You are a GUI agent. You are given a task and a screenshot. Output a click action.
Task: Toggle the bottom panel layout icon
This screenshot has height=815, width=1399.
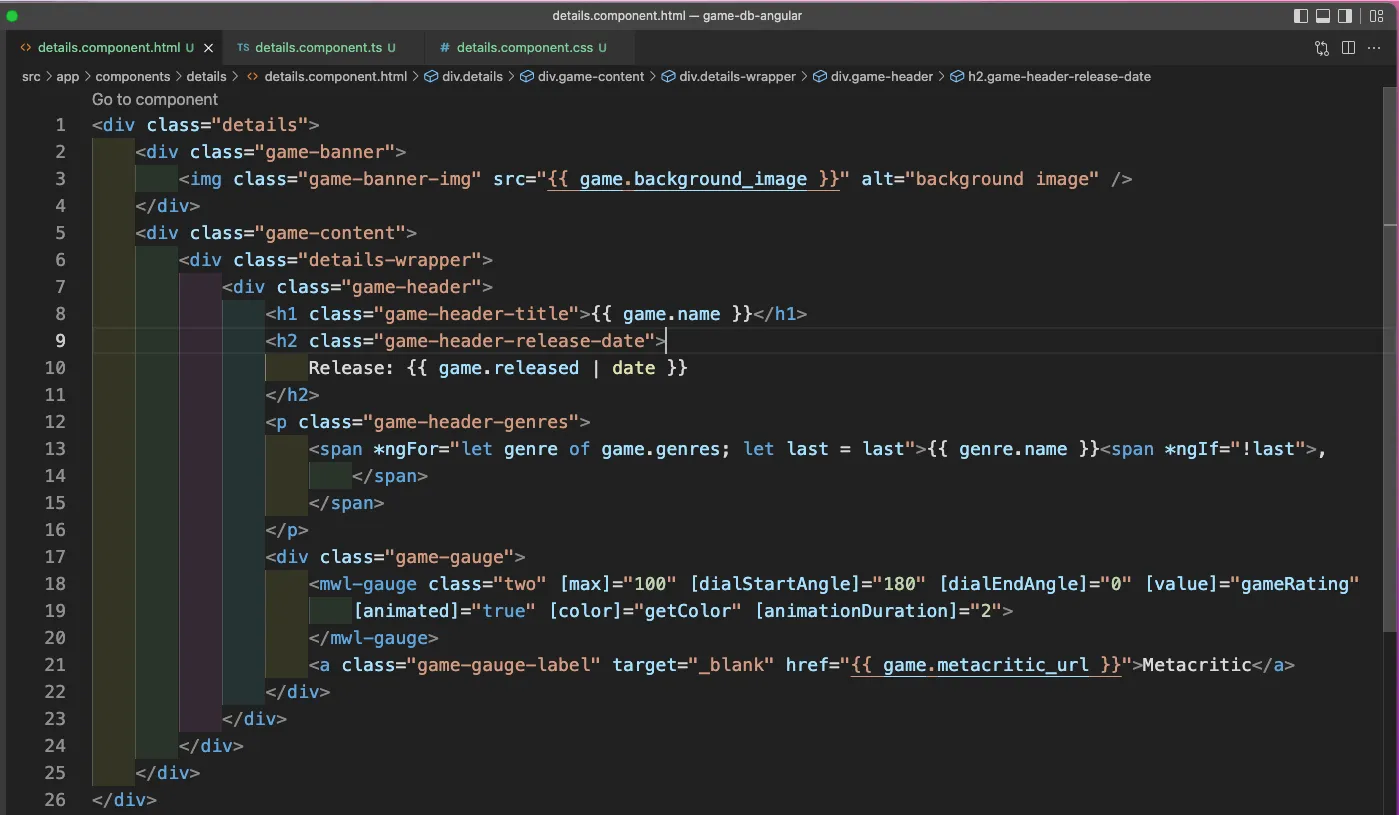pos(1323,16)
